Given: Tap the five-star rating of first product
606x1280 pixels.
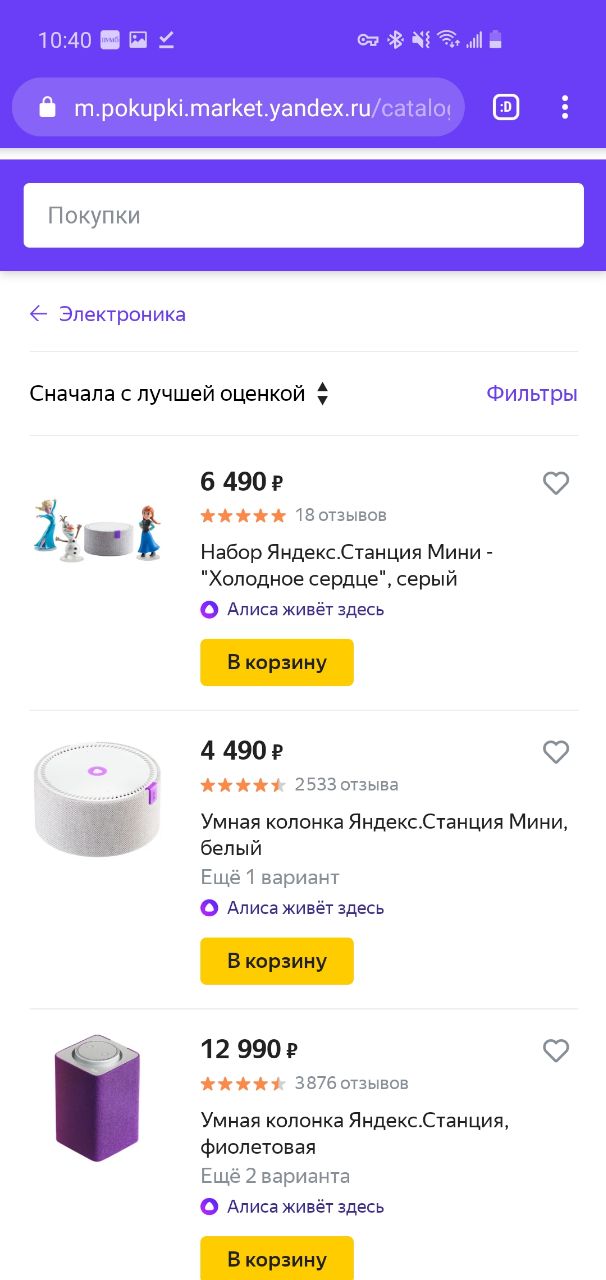Looking at the screenshot, I should (243, 516).
